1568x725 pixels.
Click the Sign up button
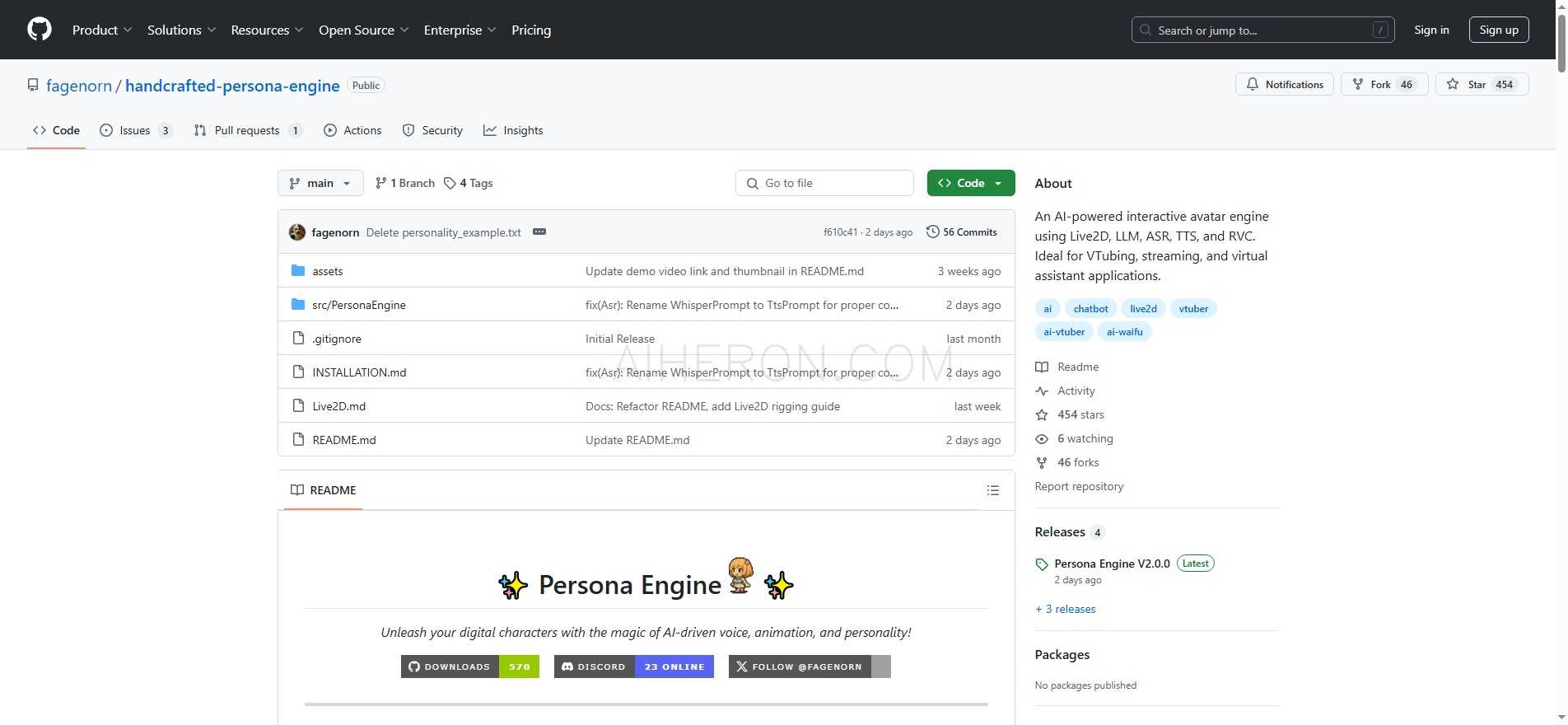tap(1499, 30)
